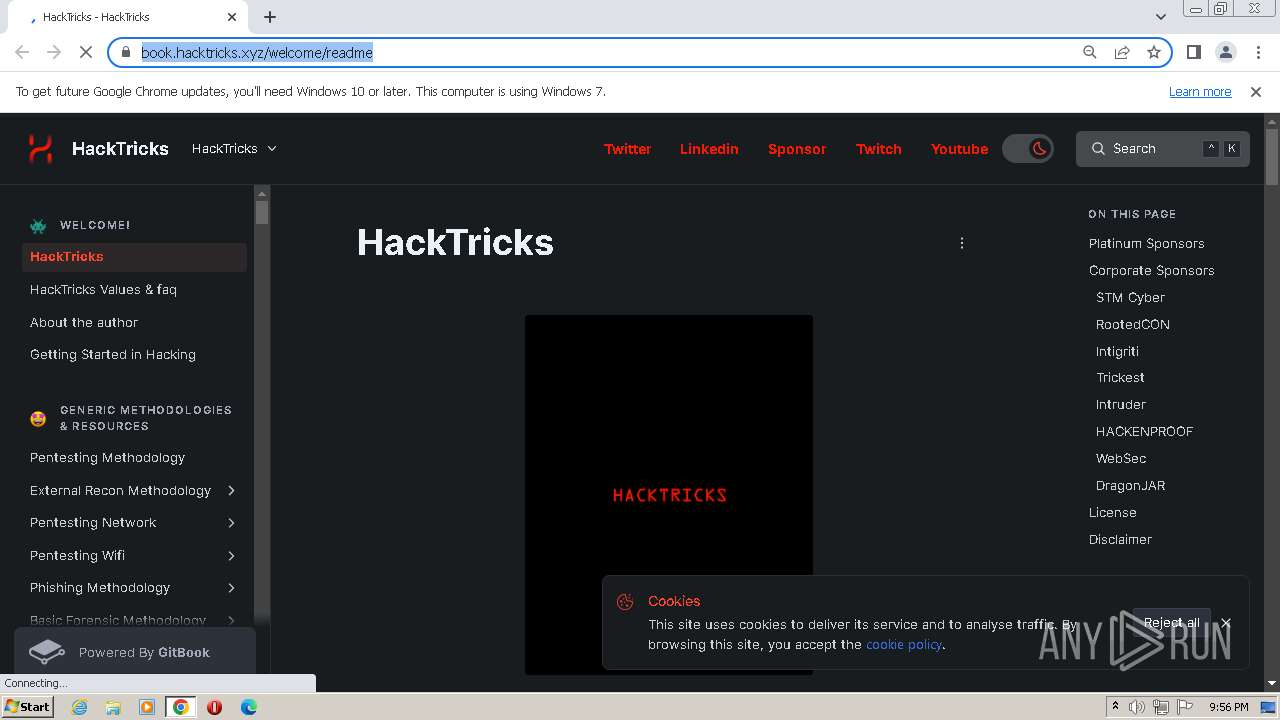Open the Linkedin header link

[x=709, y=149]
